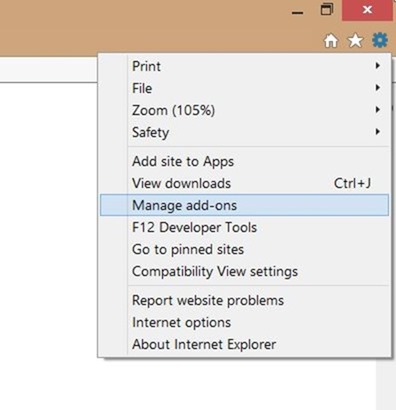Screen dimensions: 396x410
Task: Open Compatibility View settings
Action: tap(244, 271)
